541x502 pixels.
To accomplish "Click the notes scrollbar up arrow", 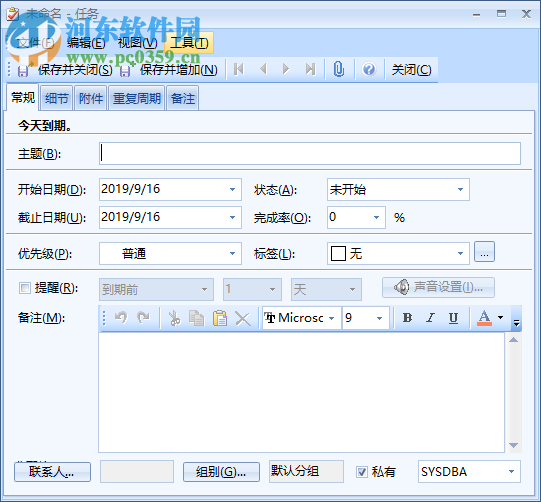I will [513, 340].
